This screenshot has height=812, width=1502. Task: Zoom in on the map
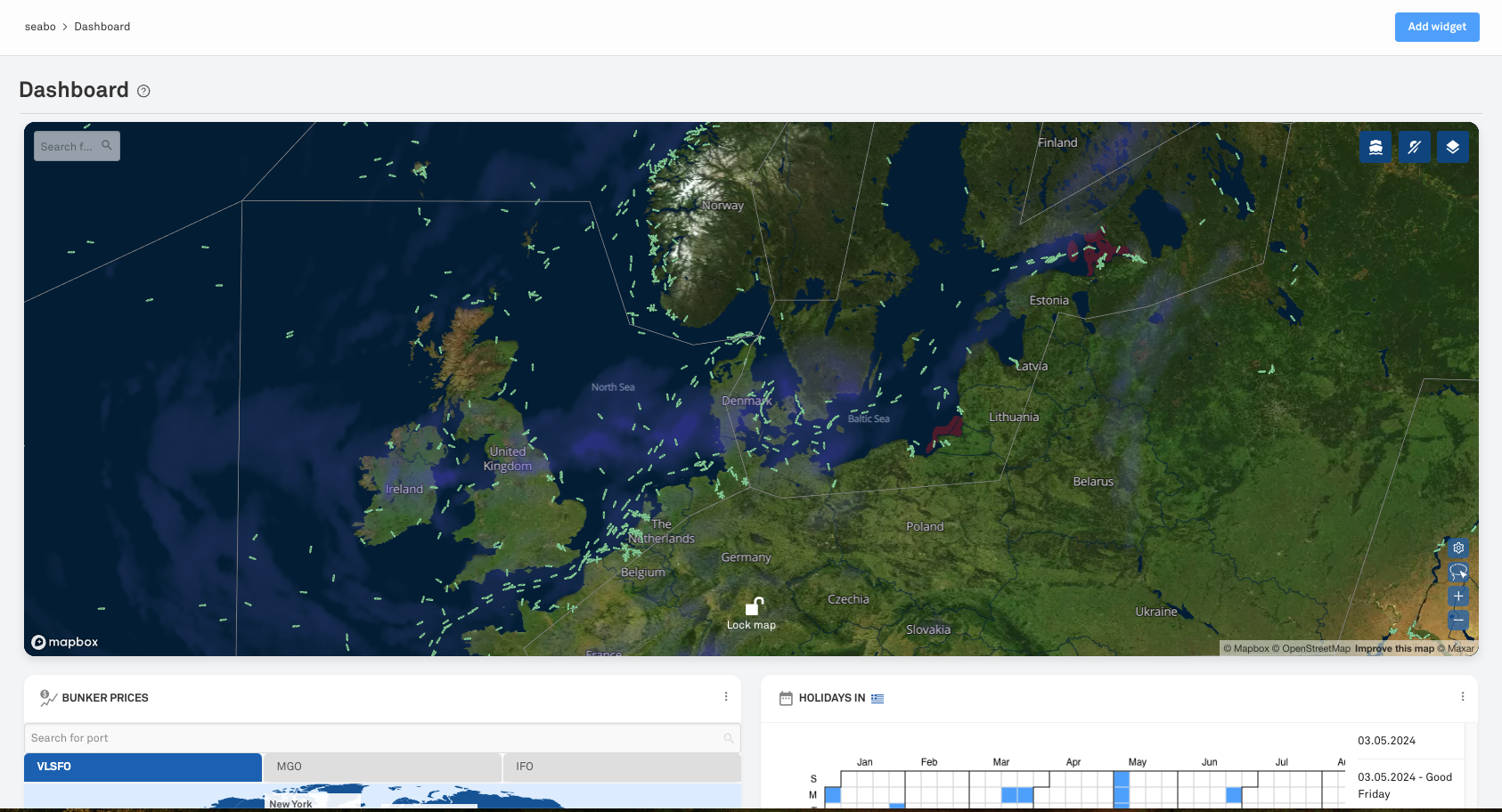(x=1458, y=596)
